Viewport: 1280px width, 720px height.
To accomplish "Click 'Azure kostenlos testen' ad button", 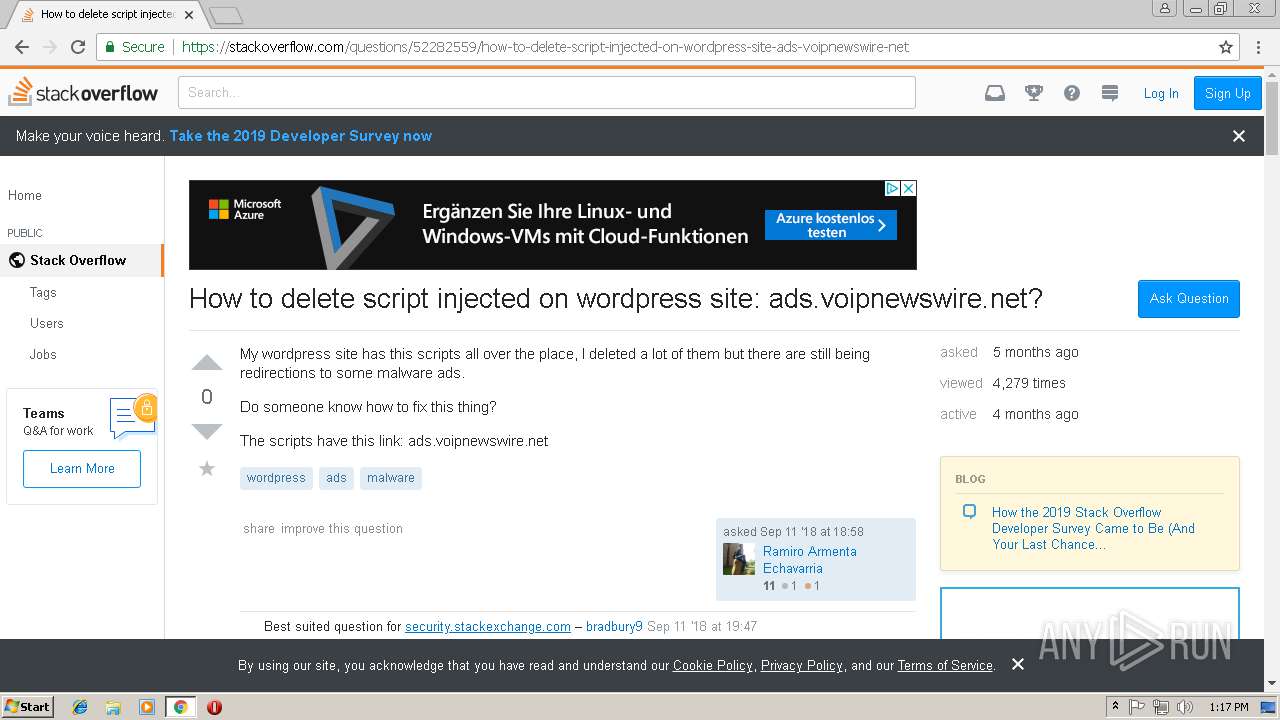I will click(831, 225).
